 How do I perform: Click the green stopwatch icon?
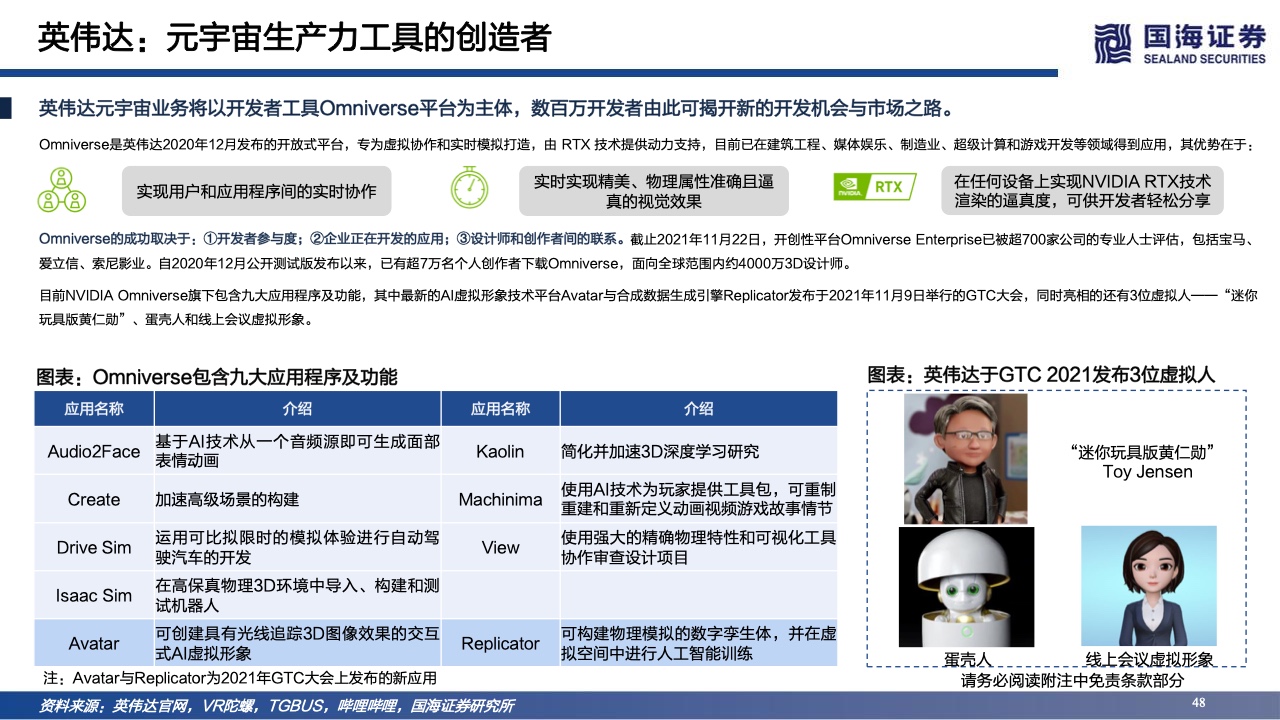[x=467, y=188]
